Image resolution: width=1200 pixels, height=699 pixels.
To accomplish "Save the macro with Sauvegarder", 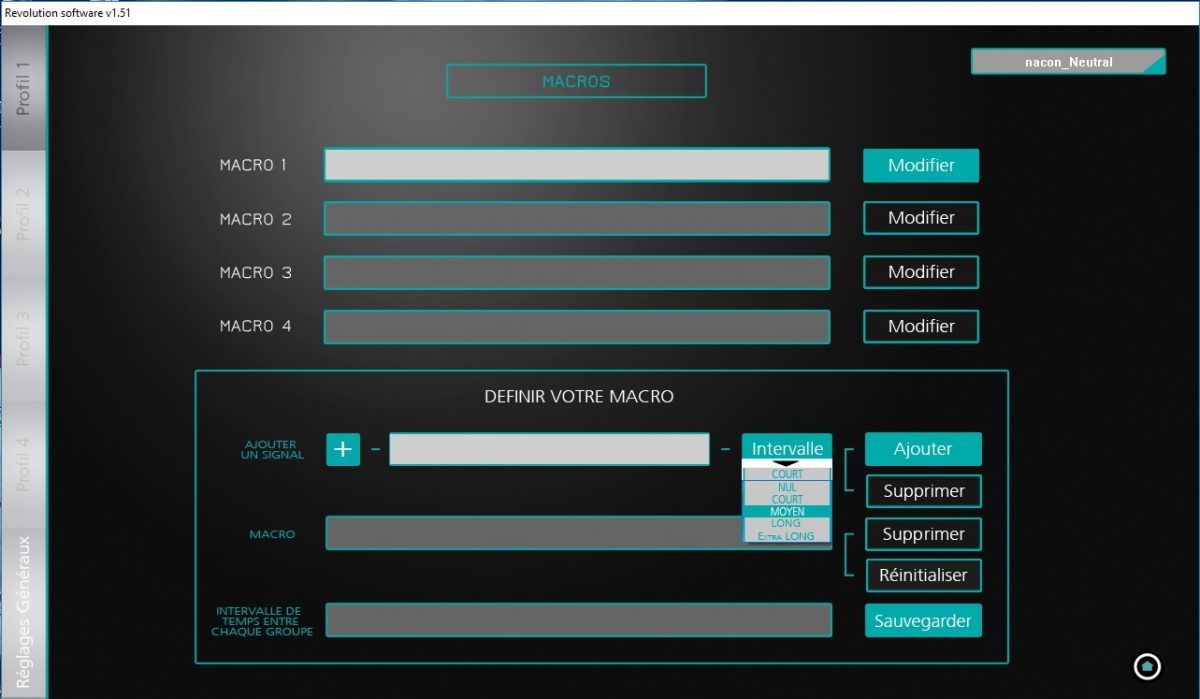I will tap(923, 621).
